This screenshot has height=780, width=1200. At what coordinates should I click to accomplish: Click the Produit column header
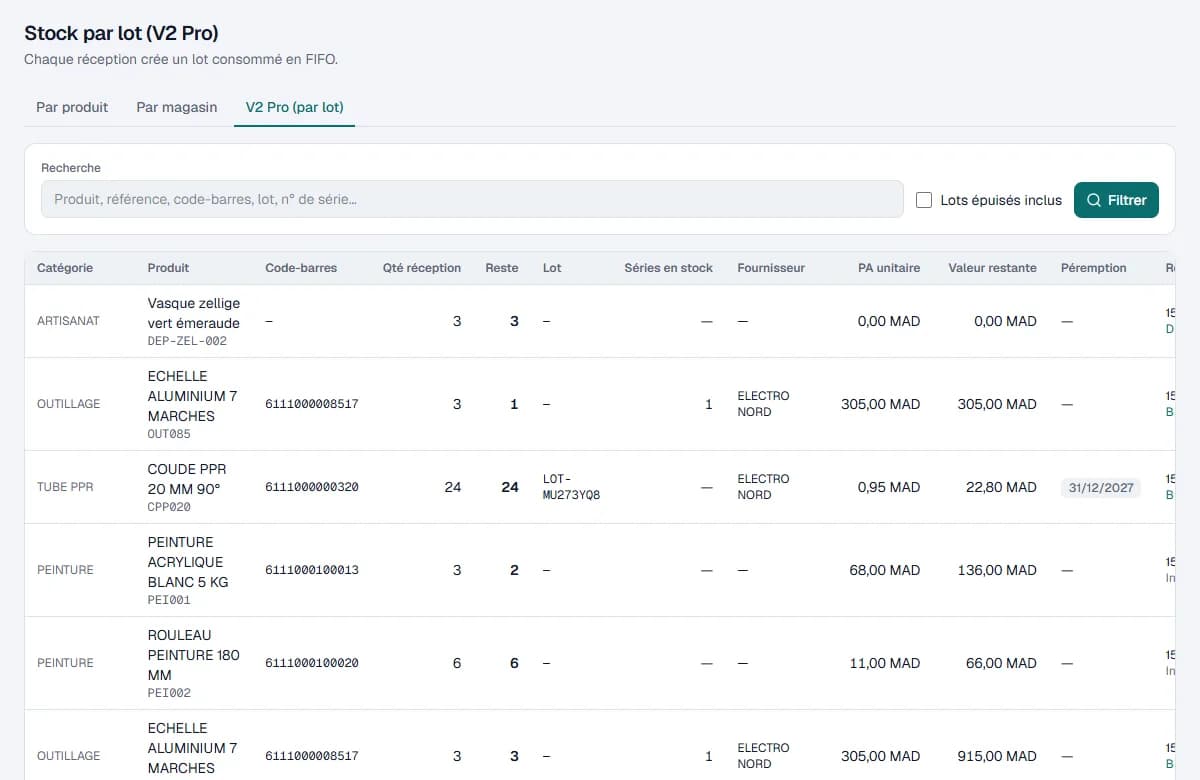coord(168,268)
